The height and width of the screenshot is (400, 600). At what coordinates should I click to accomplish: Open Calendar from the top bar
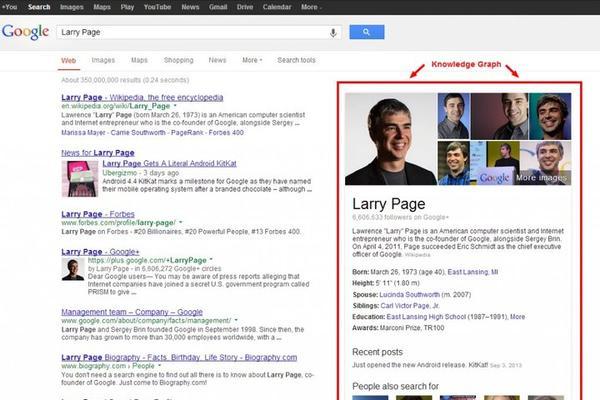pyautogui.click(x=277, y=7)
